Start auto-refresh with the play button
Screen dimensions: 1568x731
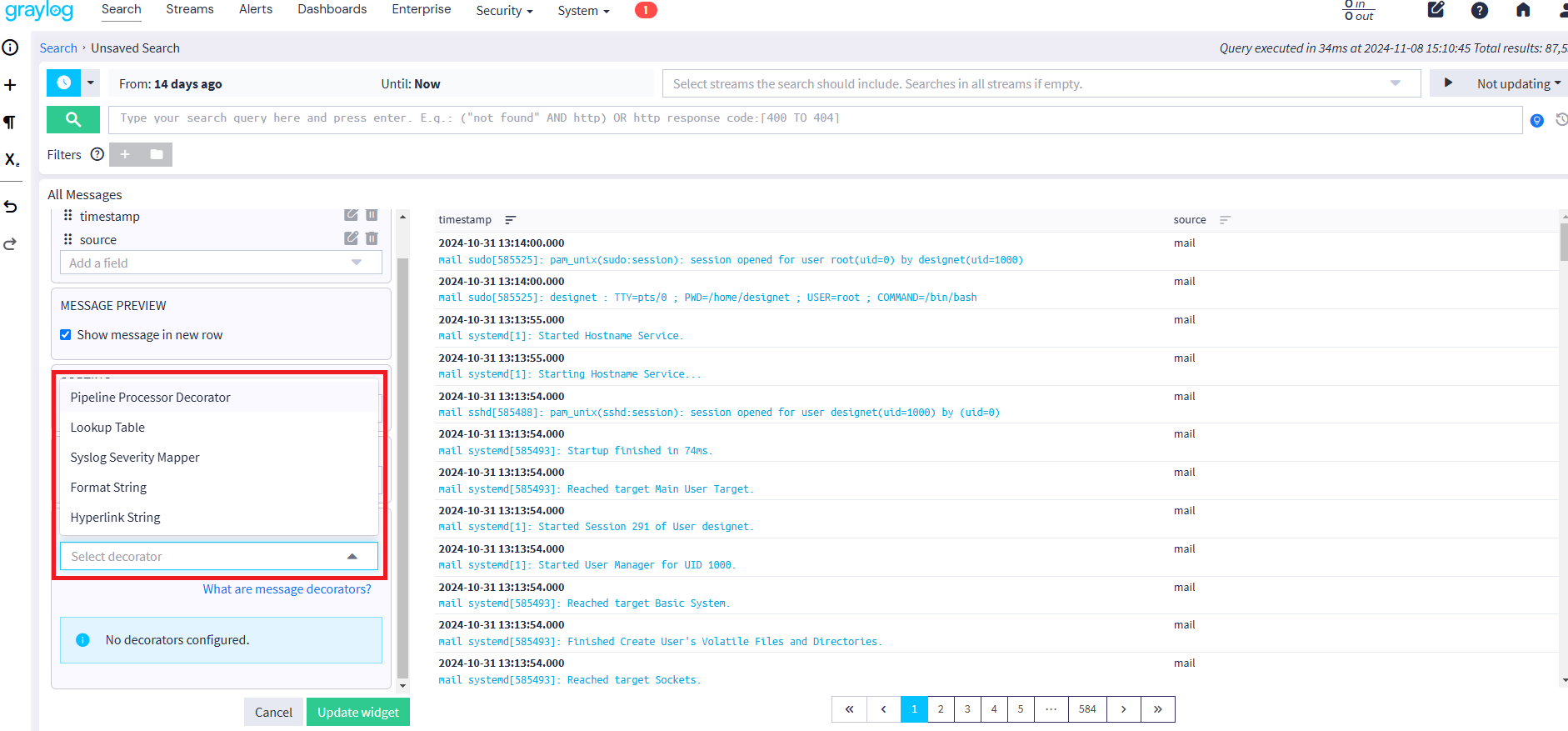pos(1448,83)
